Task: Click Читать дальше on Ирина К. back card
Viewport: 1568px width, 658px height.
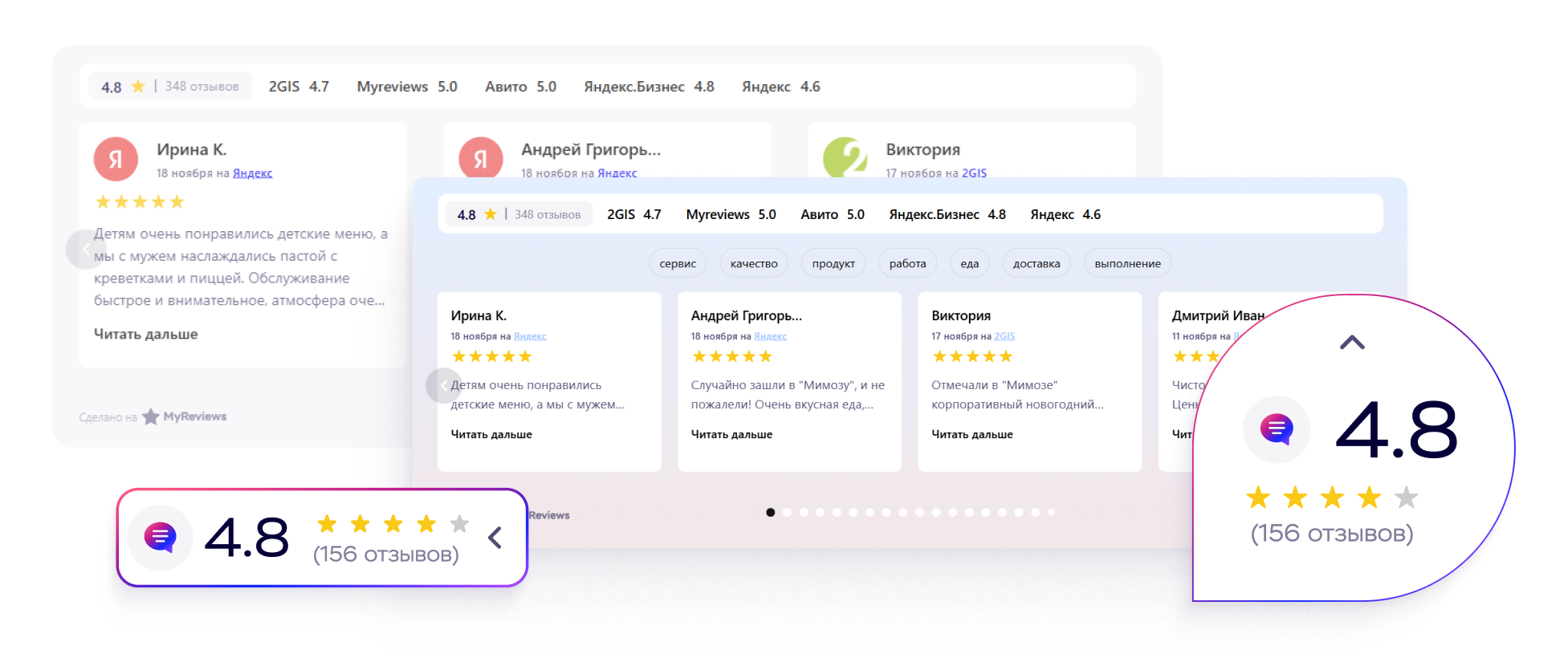Action: tap(145, 334)
